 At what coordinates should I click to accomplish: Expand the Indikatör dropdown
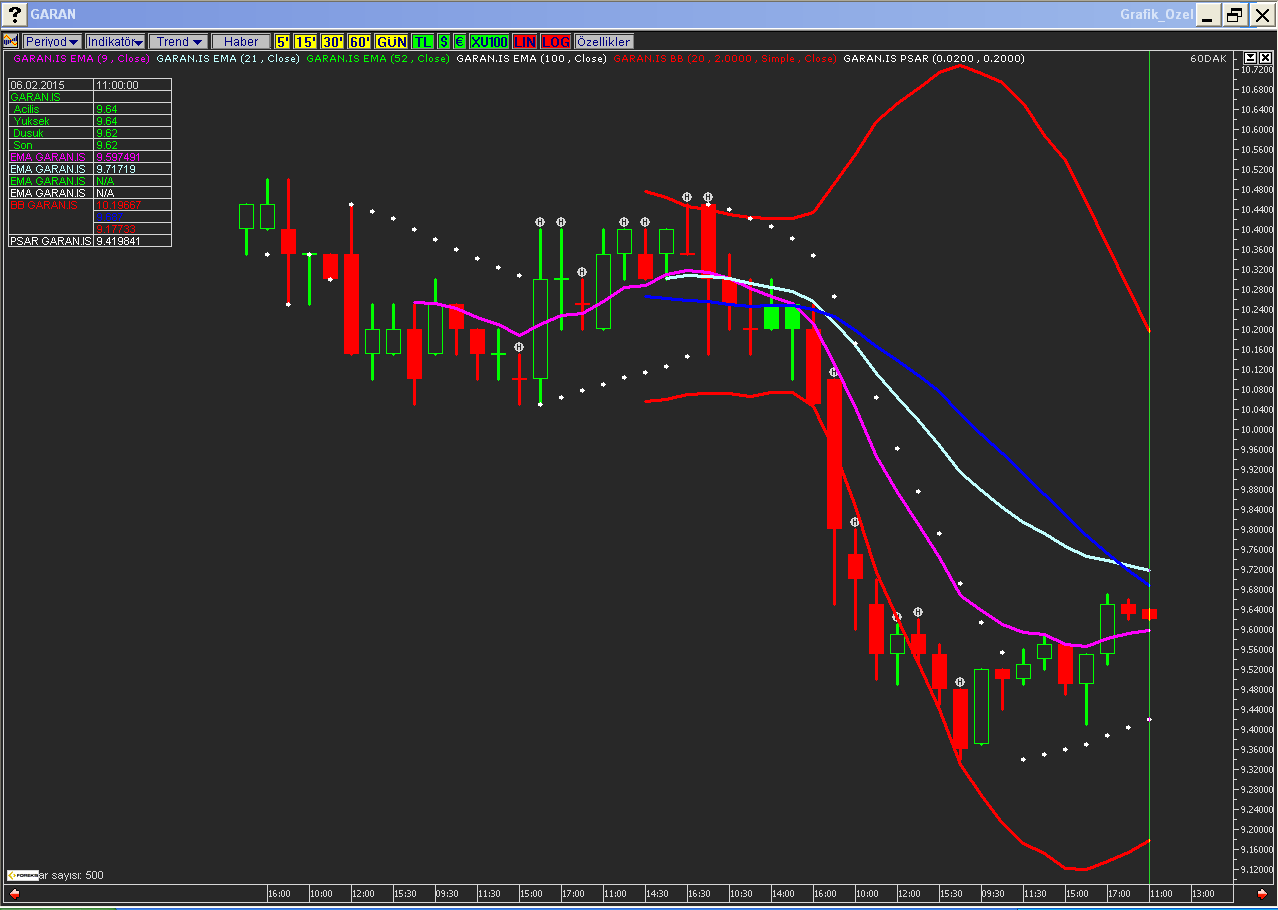click(116, 41)
